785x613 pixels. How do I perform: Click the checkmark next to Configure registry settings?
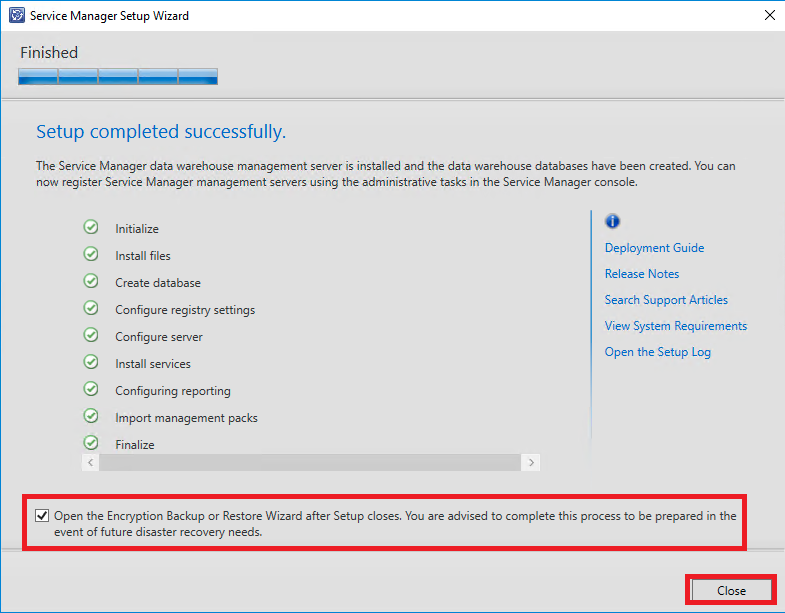pyautogui.click(x=91, y=309)
